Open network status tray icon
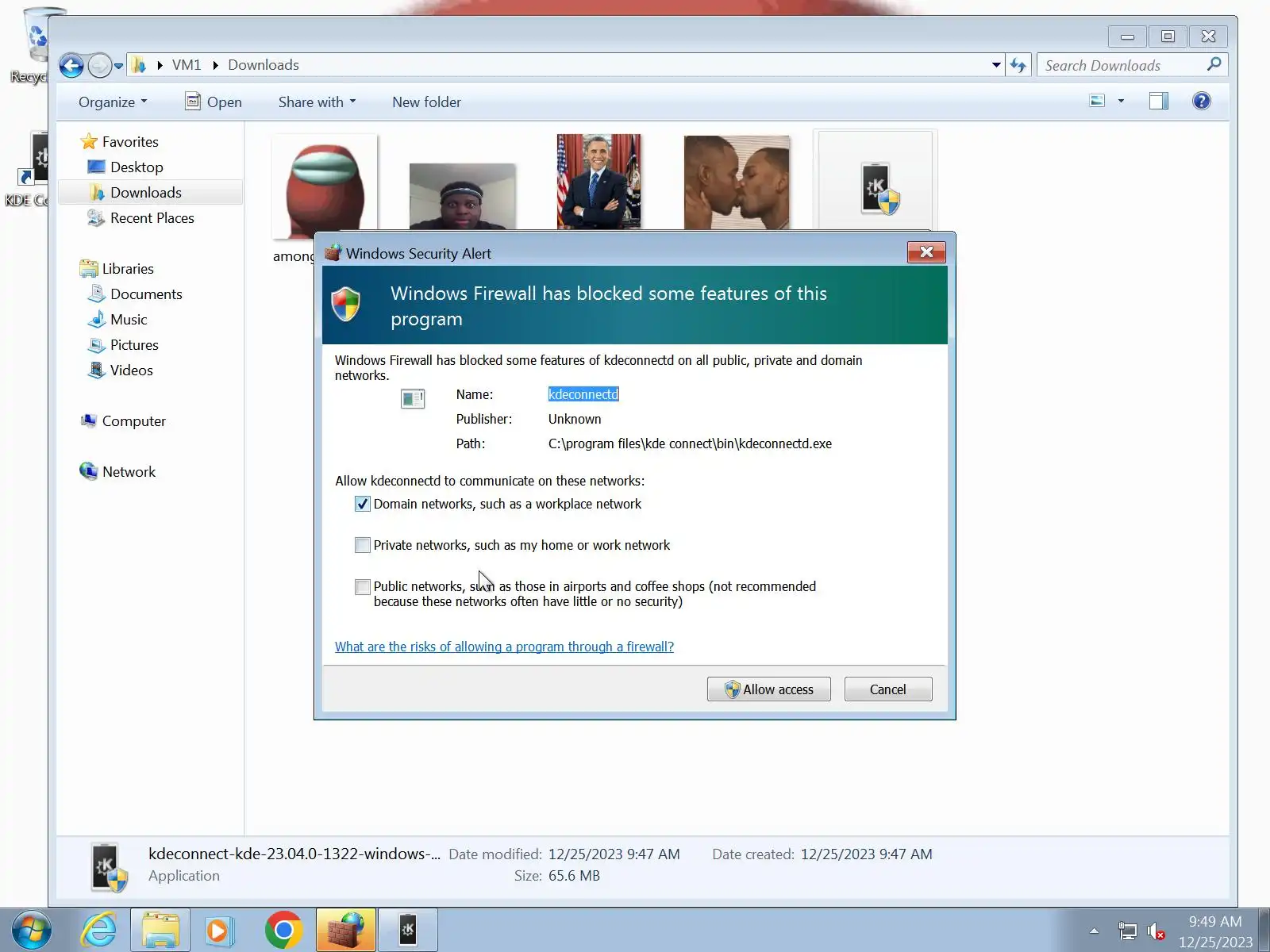 point(1127,931)
